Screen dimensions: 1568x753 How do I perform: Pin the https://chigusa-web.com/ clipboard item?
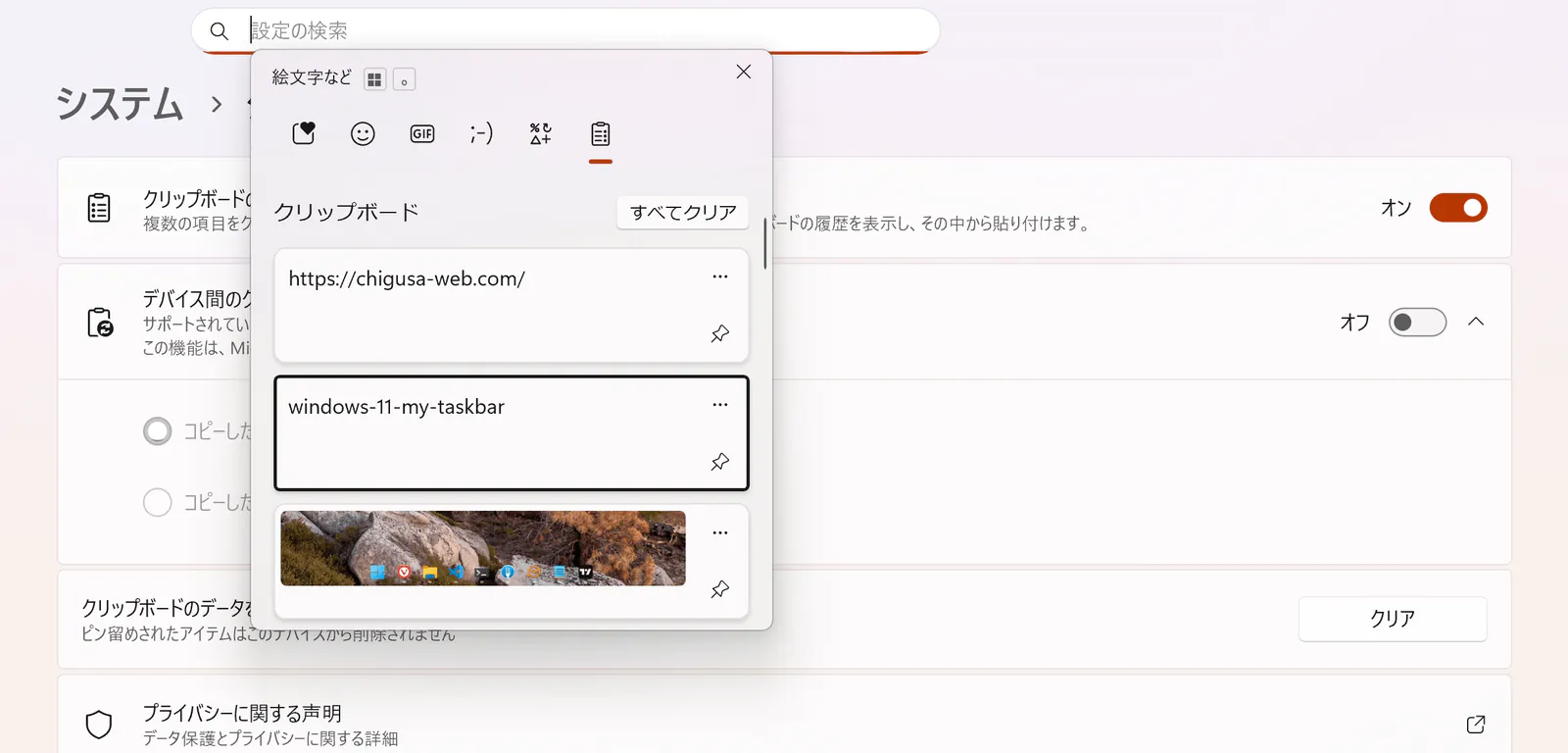click(x=720, y=333)
